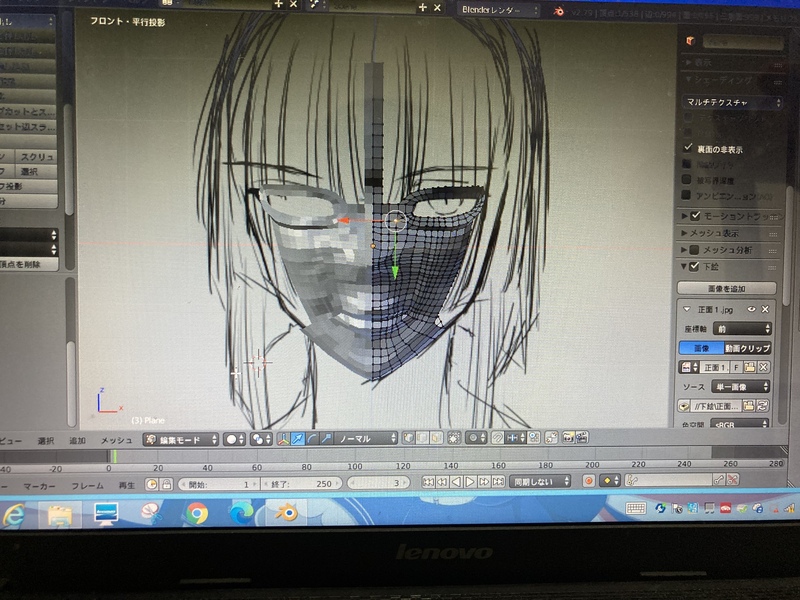Viewport: 800px width, 600px height.
Task: Switch to edge select mode
Action: (422, 438)
